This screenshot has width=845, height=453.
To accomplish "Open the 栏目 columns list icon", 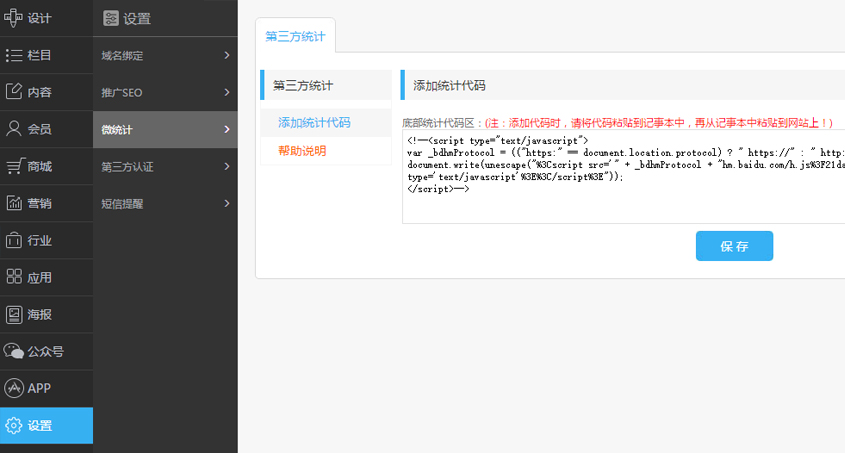I will click(x=14, y=55).
